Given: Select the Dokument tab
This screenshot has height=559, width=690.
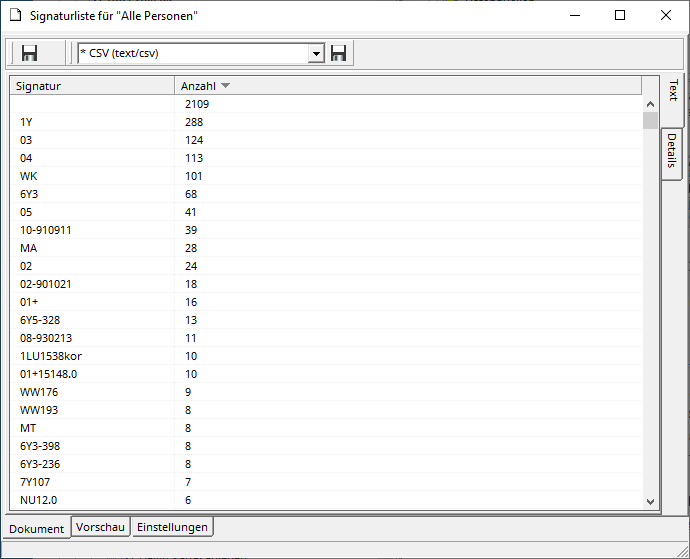Looking at the screenshot, I should (37, 528).
